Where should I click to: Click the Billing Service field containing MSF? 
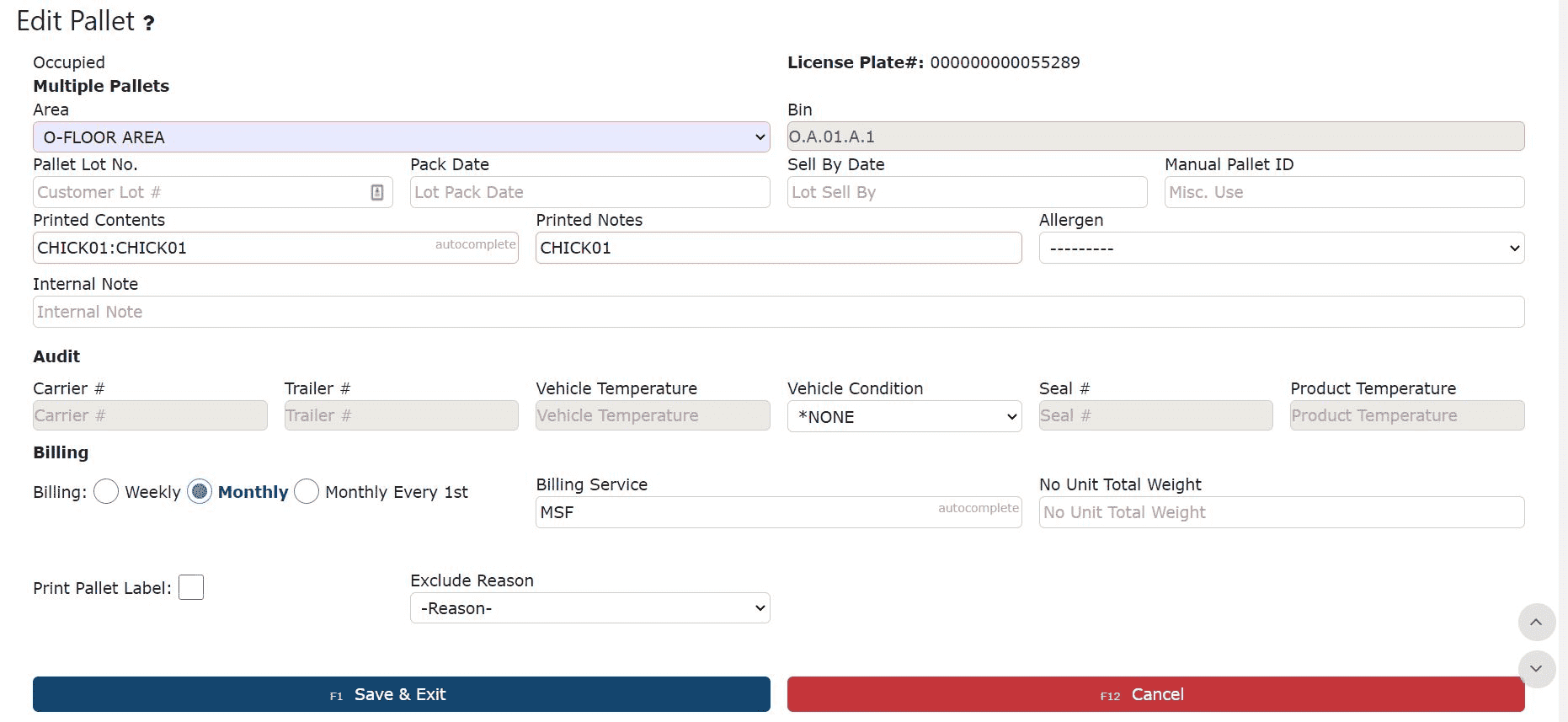(x=778, y=512)
